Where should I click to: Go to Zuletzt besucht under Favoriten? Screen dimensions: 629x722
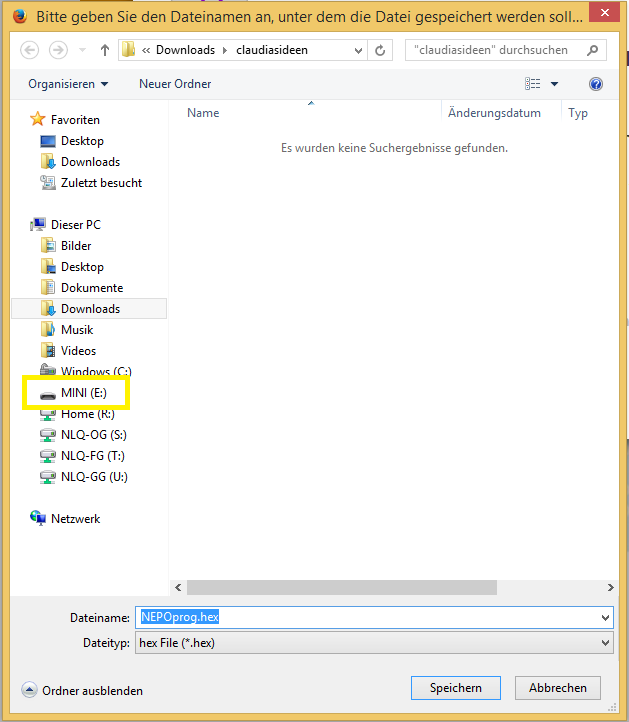(x=100, y=183)
